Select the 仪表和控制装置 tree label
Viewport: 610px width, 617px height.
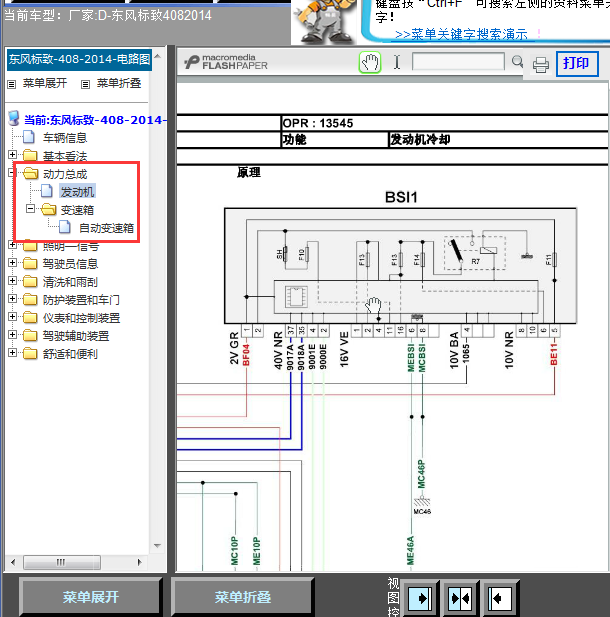[81, 318]
